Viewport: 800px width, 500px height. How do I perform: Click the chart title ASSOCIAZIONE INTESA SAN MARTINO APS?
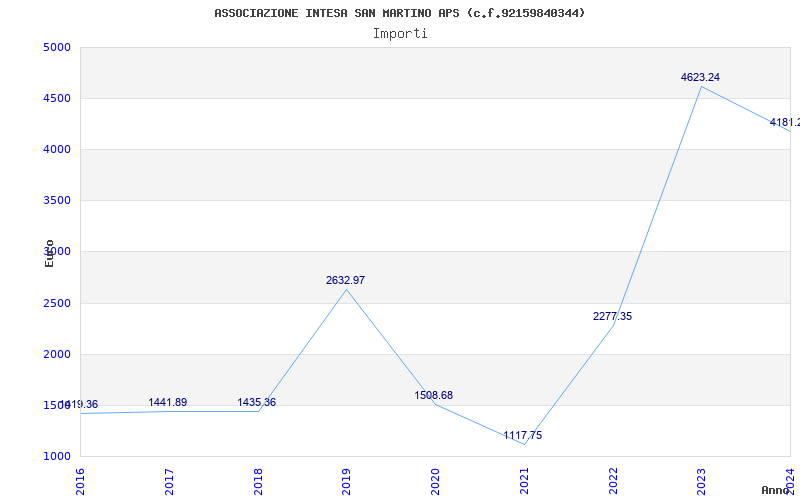pyautogui.click(x=399, y=13)
